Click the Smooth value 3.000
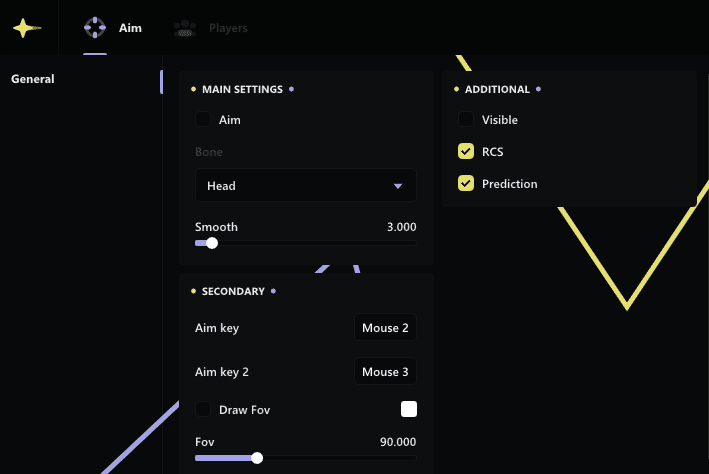The image size is (709, 474). click(401, 227)
